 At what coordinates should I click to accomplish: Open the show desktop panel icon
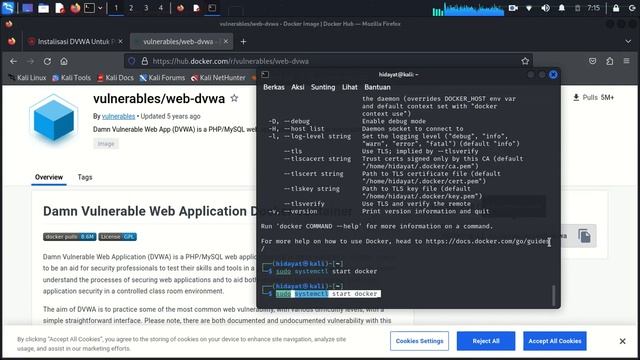pyautogui.click(x=27, y=8)
